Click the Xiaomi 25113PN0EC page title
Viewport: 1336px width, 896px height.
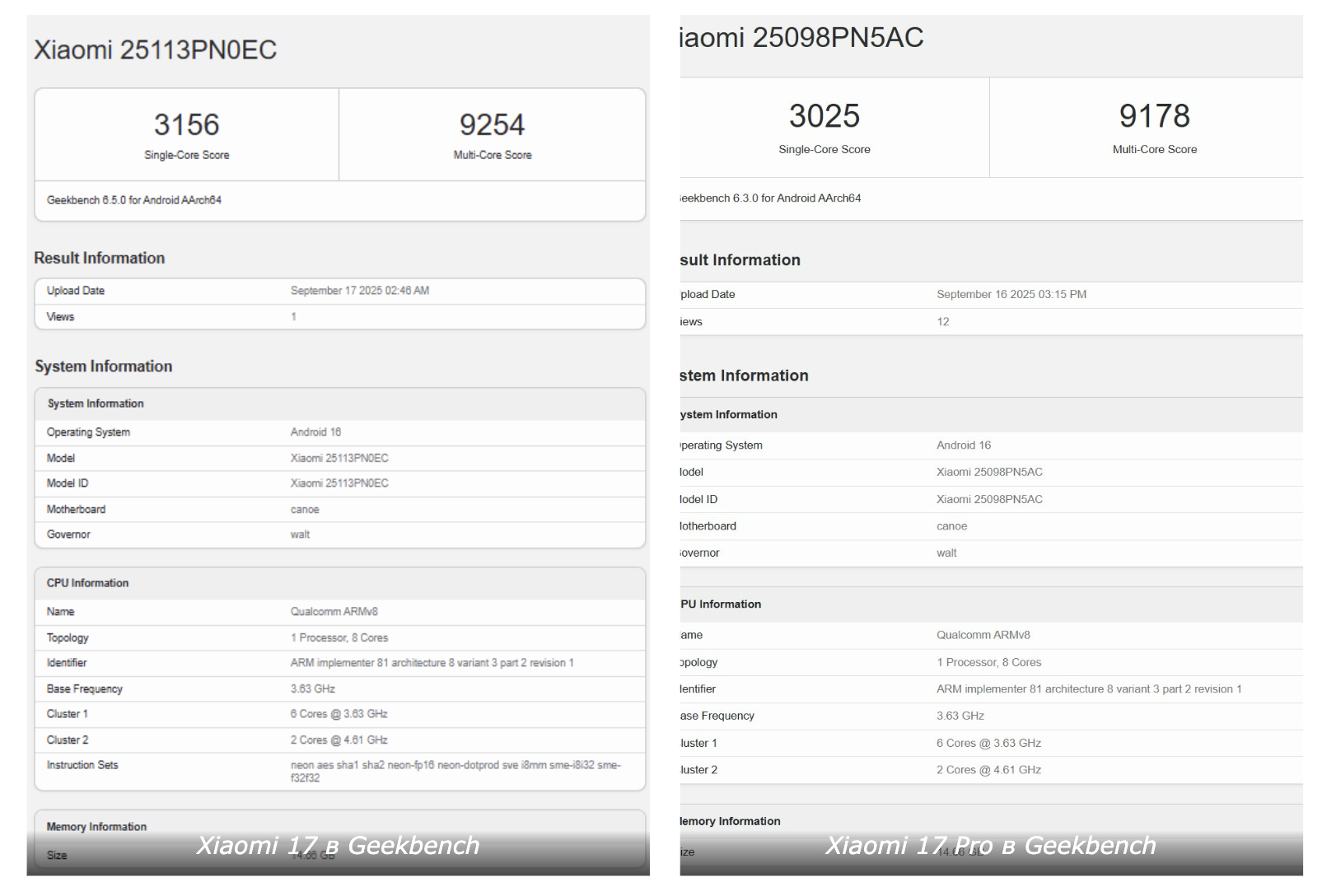coord(155,50)
